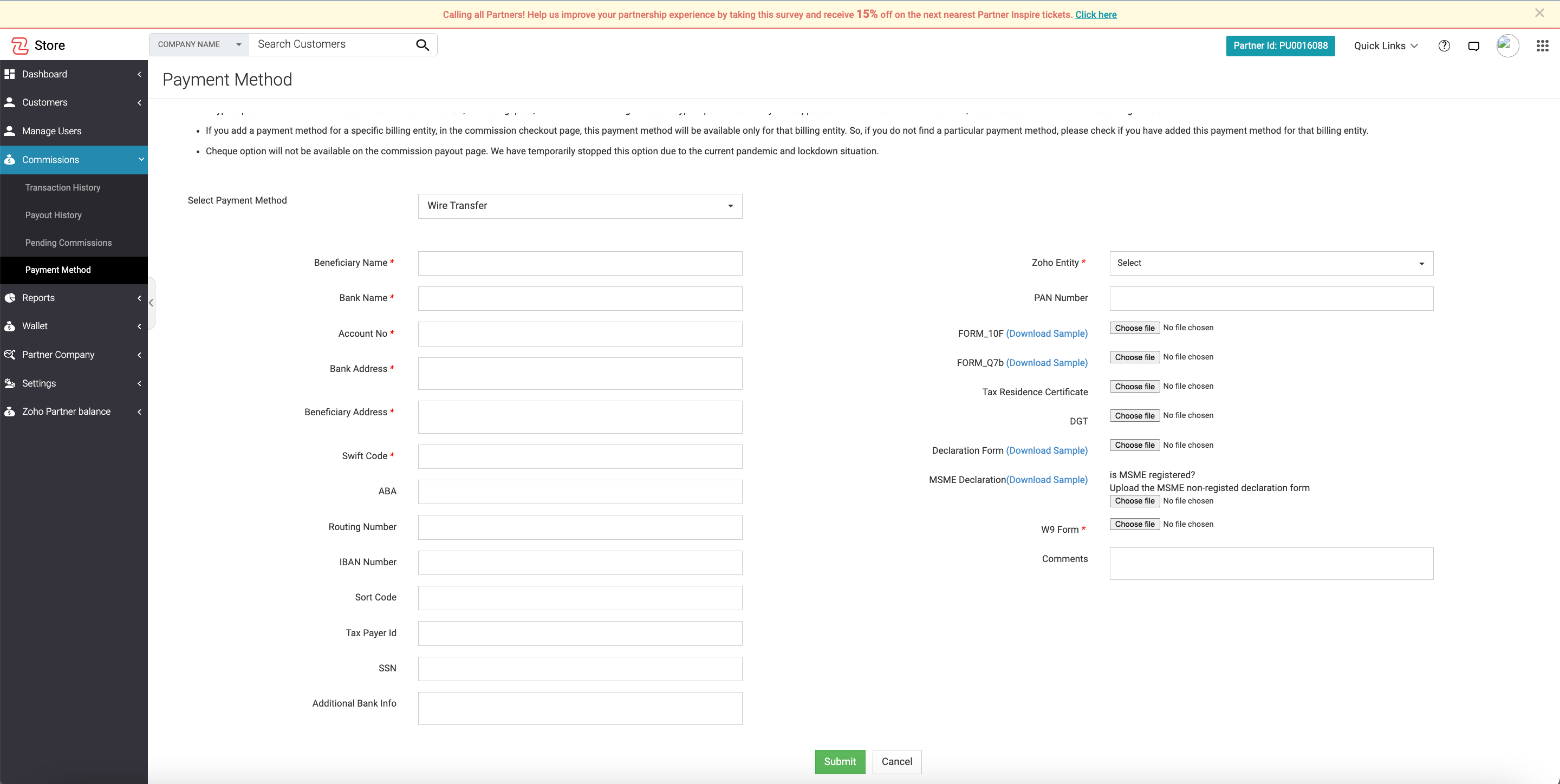Expand the Dashboard menu chevron
The height and width of the screenshot is (784, 1560).
tap(139, 74)
